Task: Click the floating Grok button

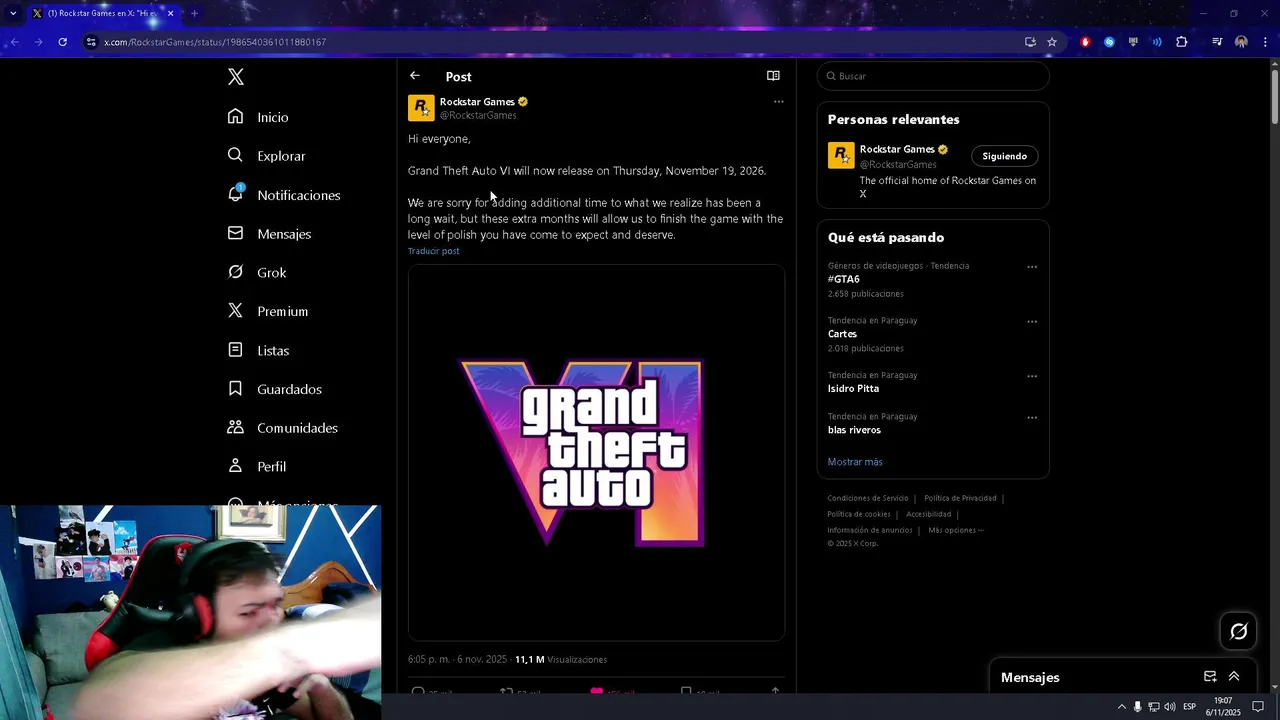Action: click(1239, 631)
